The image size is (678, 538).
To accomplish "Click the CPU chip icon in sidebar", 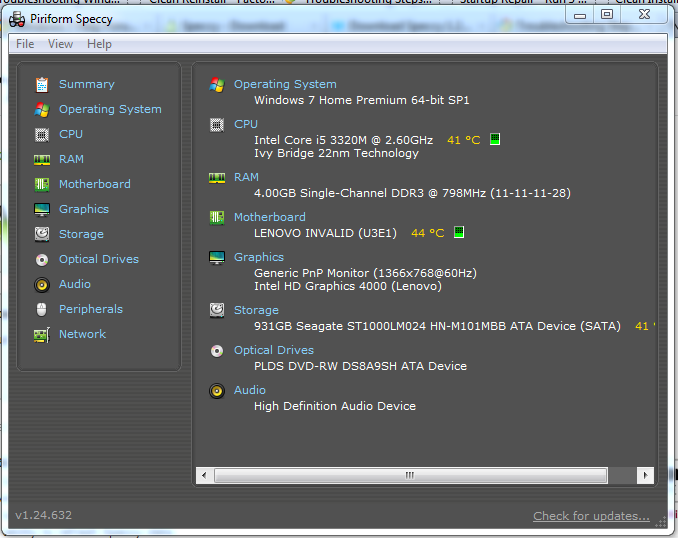I will click(42, 134).
